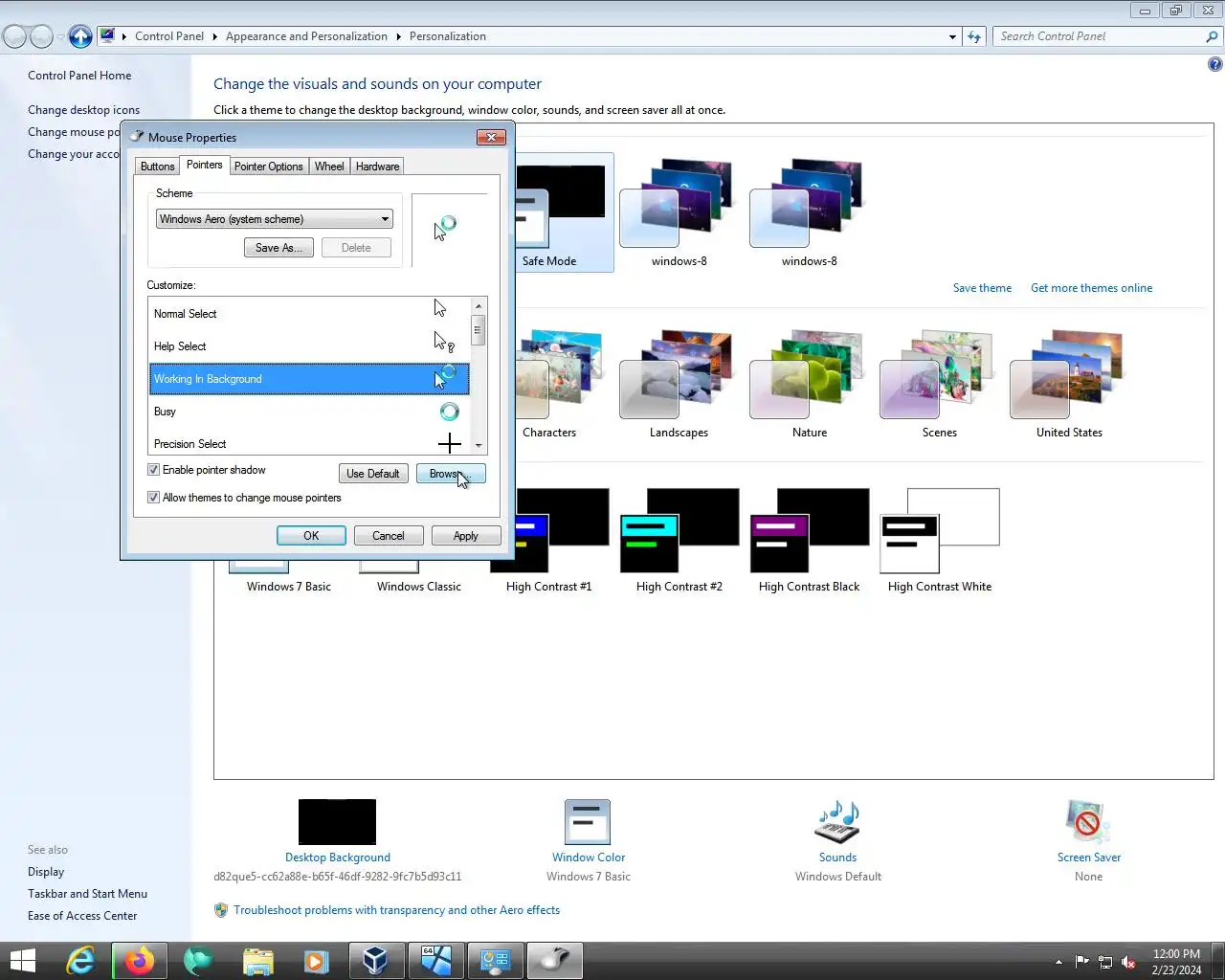Toggle Enable pointer shadow checkbox
This screenshot has width=1225, height=980.
point(153,470)
